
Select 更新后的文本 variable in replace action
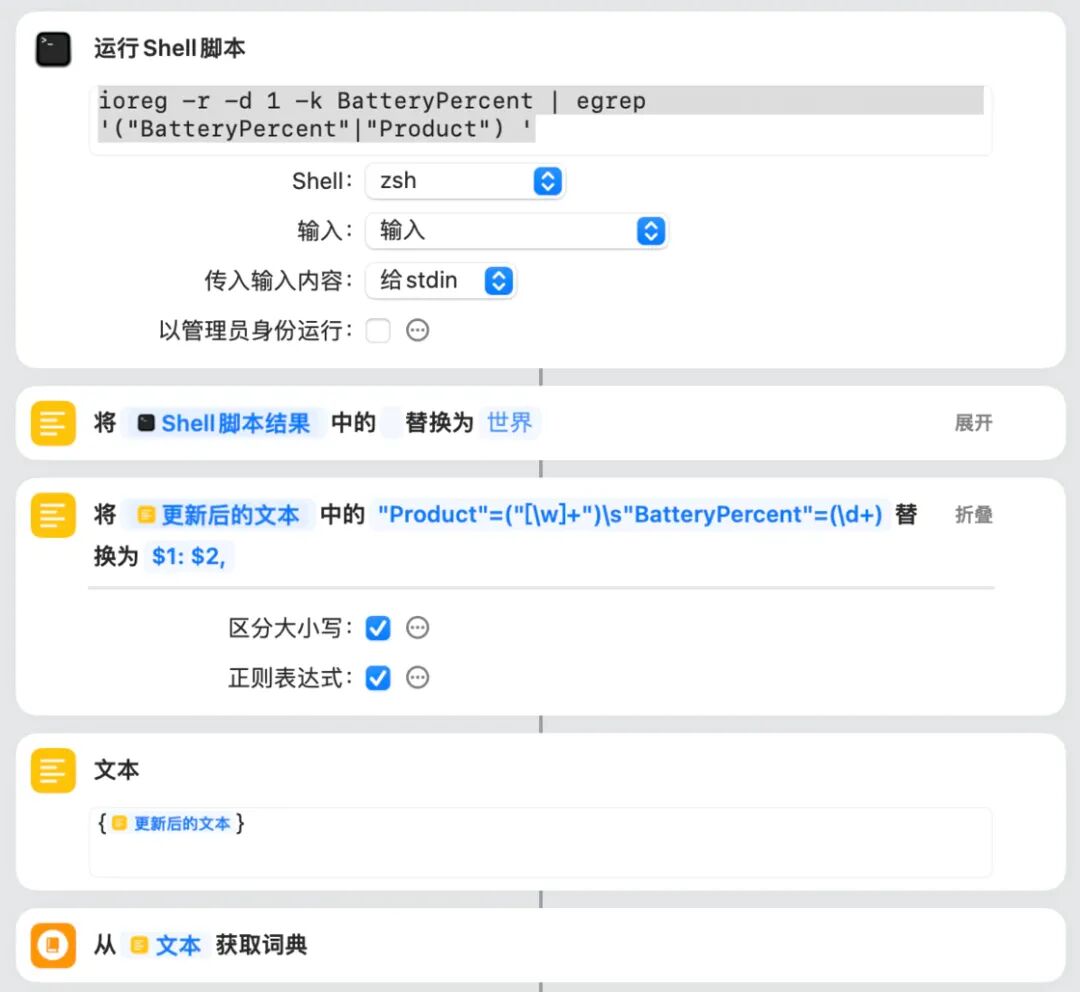pos(218,515)
